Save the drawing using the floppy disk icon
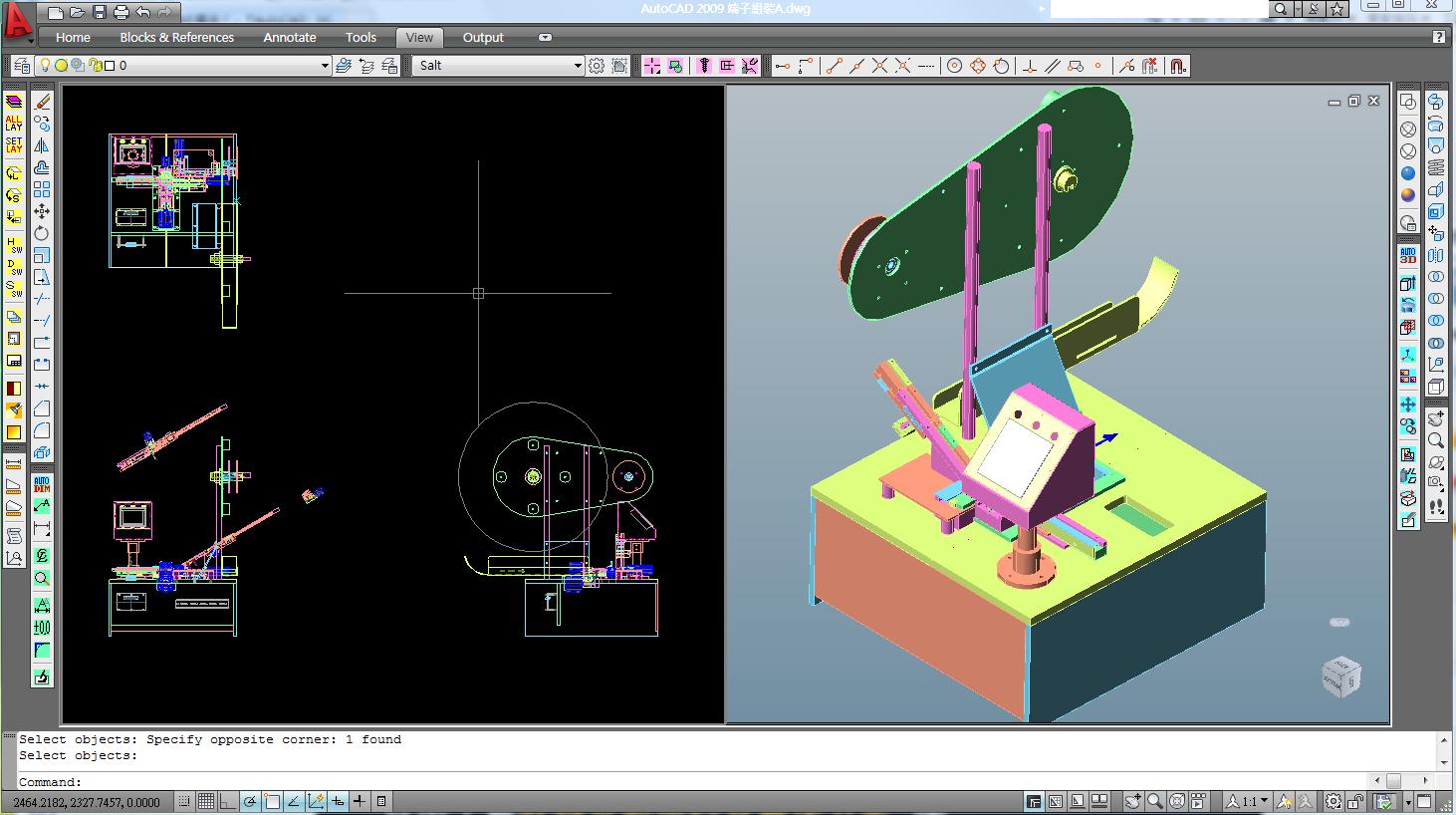The image size is (1456, 815). pyautogui.click(x=100, y=12)
